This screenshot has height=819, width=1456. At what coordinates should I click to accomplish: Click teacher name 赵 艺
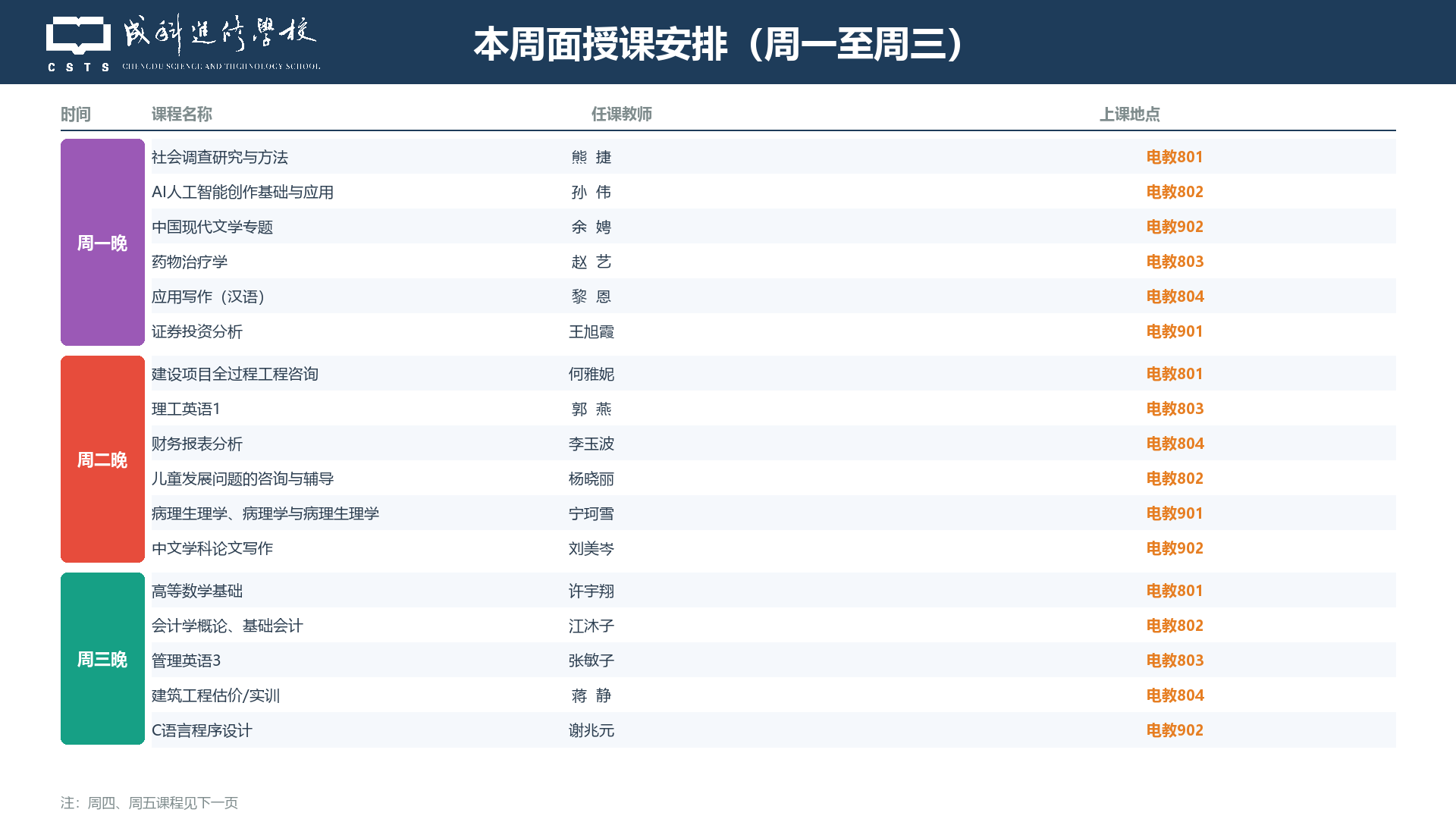point(591,262)
